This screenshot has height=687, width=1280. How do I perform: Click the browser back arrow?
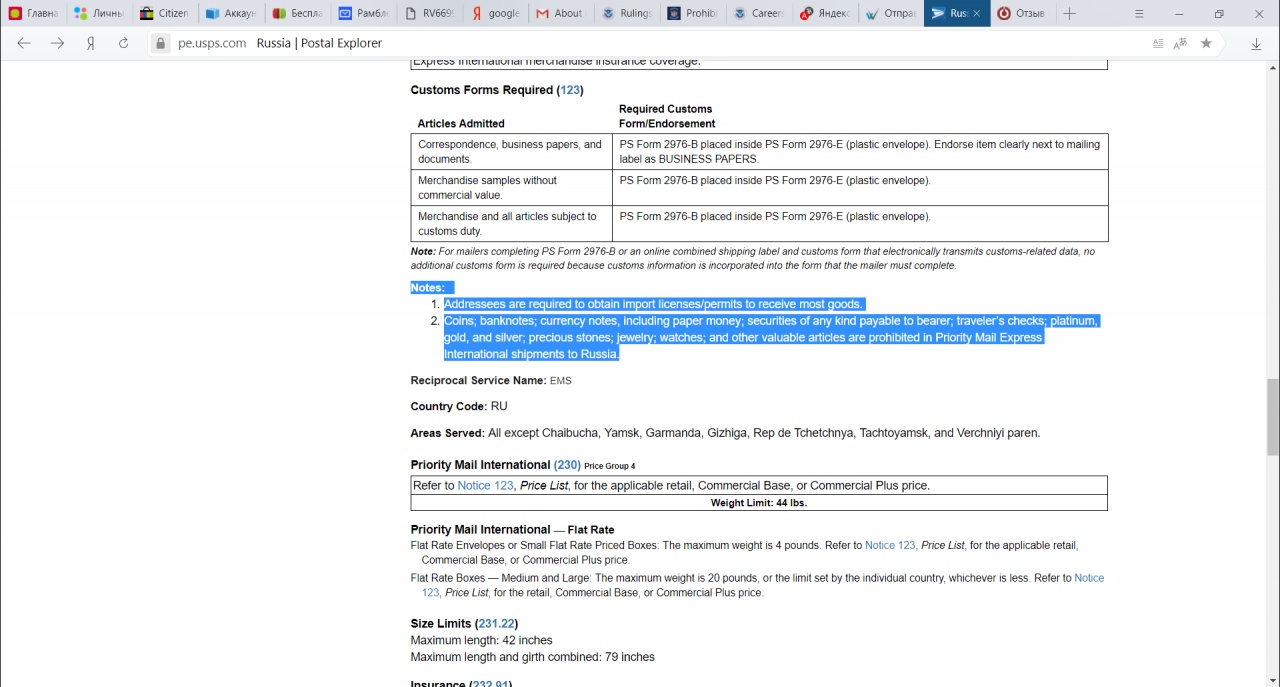[x=24, y=43]
